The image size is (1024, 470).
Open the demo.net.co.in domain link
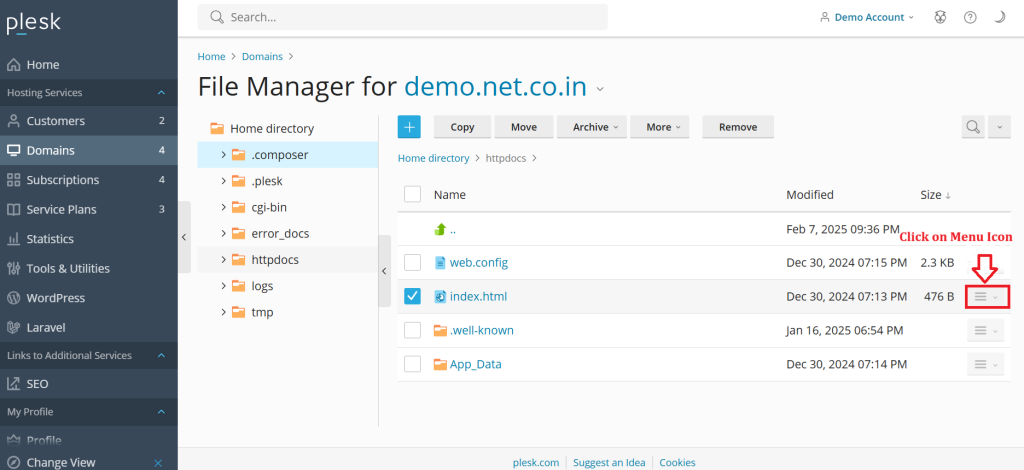(x=496, y=87)
